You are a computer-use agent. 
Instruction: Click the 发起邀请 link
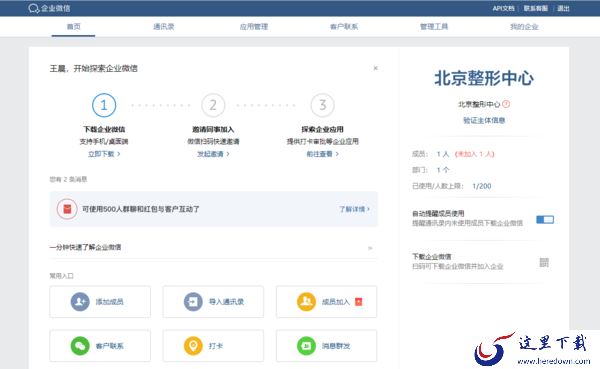click(x=213, y=154)
